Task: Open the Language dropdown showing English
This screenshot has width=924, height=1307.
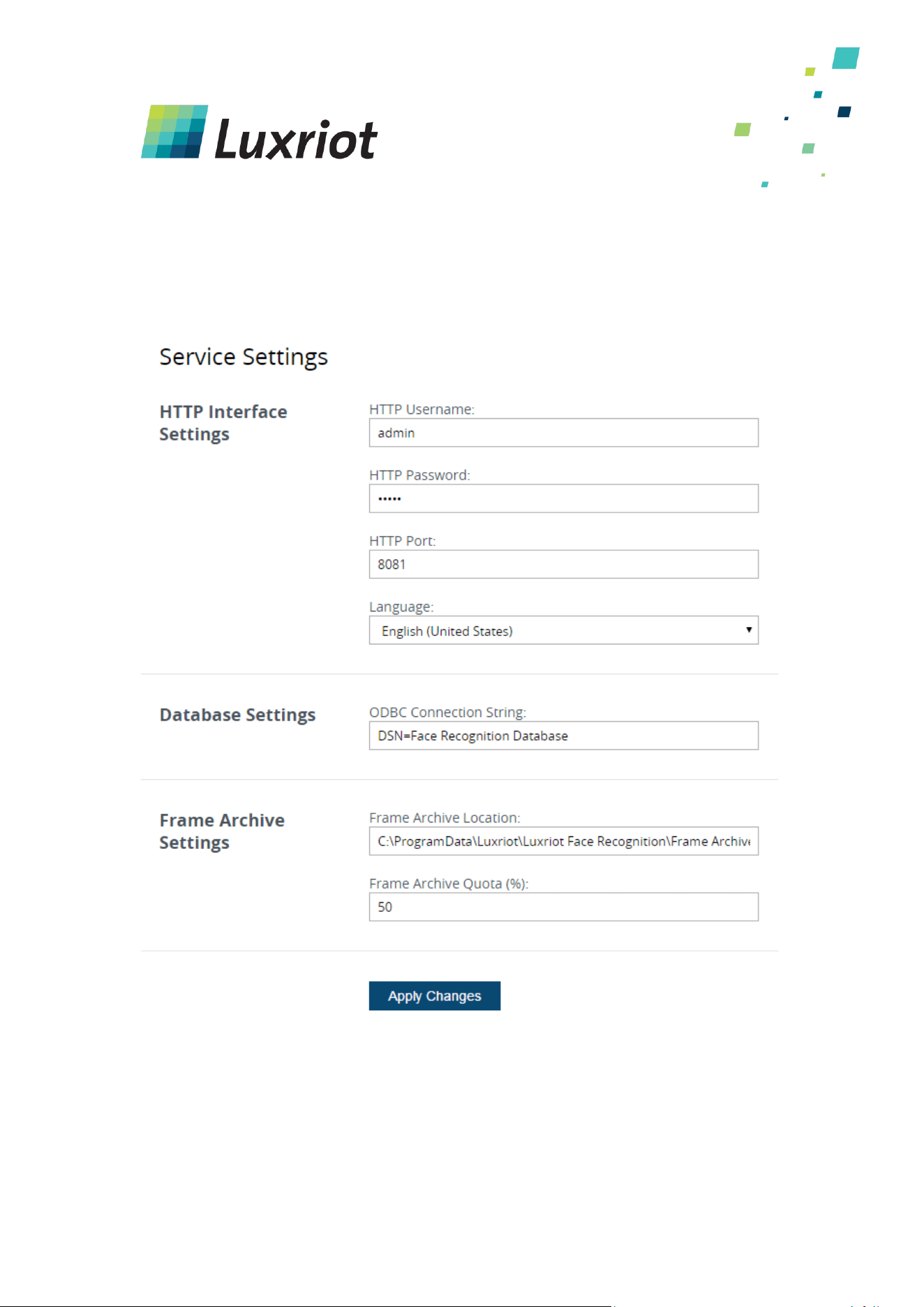Action: (x=563, y=630)
